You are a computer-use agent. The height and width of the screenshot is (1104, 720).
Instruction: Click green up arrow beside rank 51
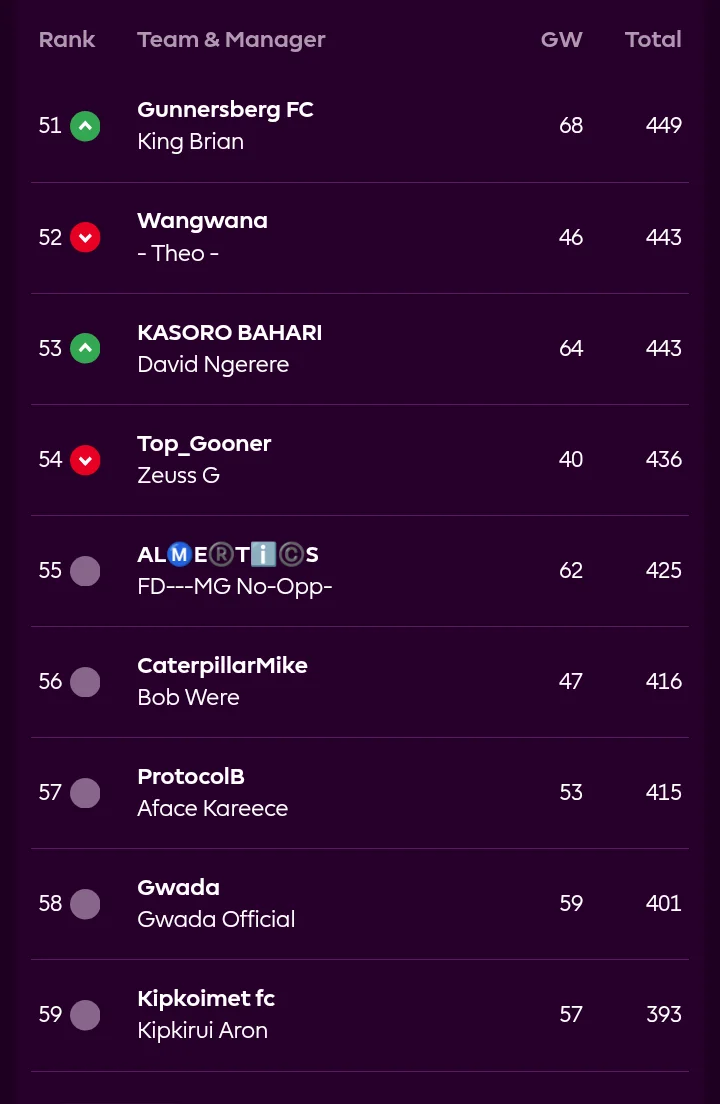(x=85, y=126)
